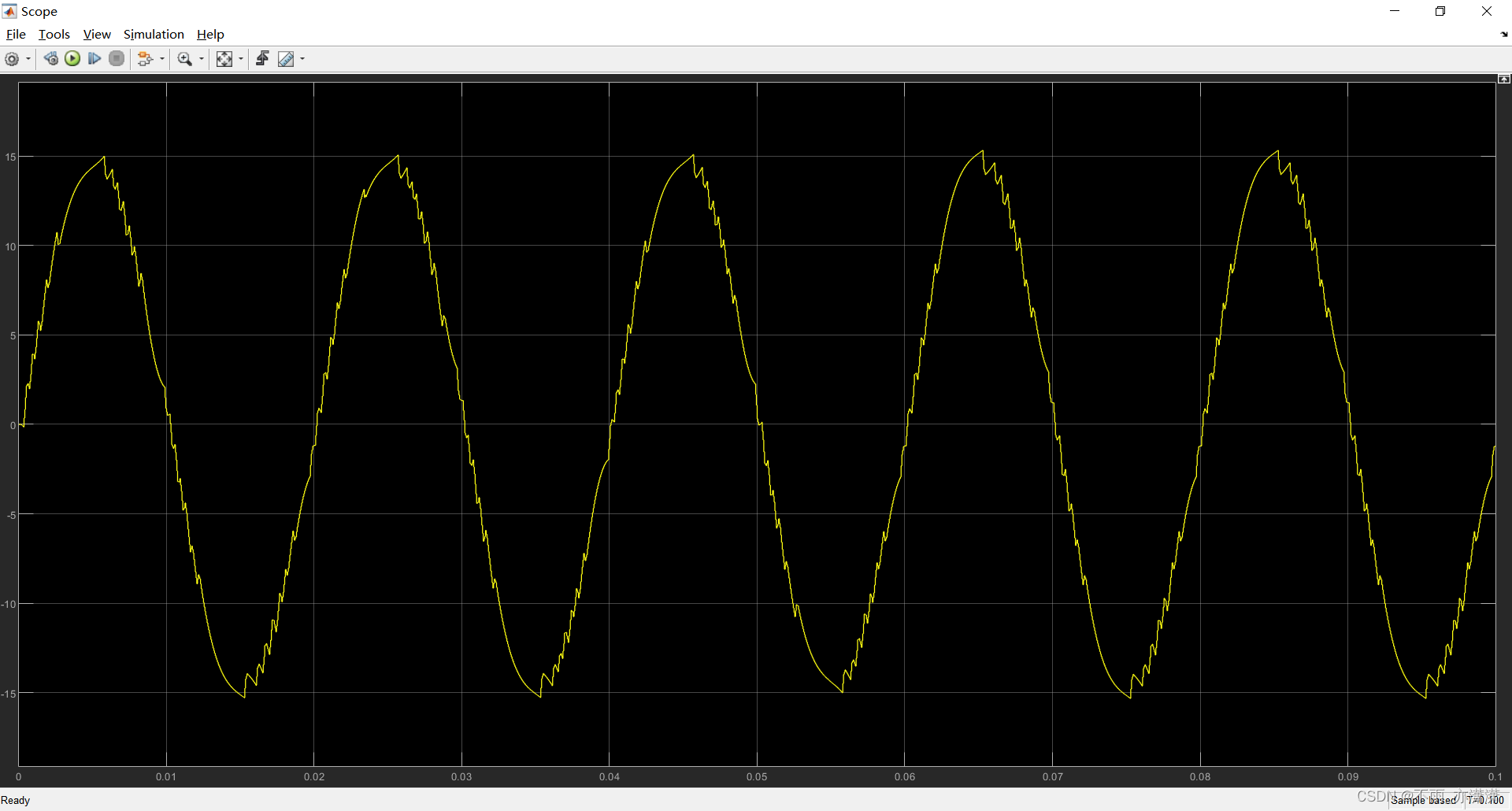This screenshot has width=1512, height=811.
Task: Expand the zoom tool dropdown arrow
Action: coord(202,59)
